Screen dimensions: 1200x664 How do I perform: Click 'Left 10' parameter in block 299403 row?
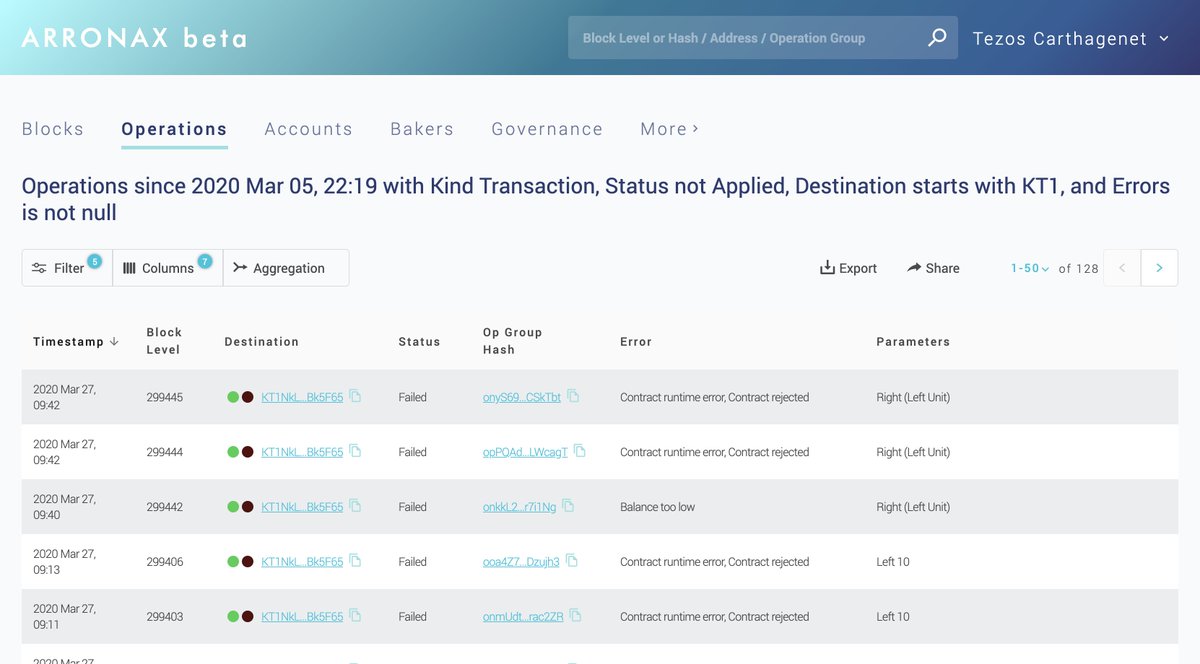[x=893, y=617]
